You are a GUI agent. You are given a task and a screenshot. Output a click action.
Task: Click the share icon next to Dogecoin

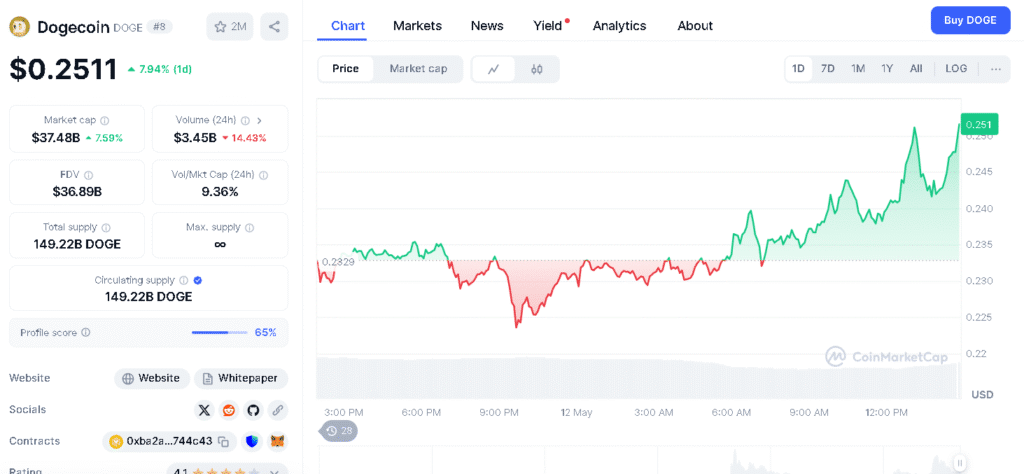tap(274, 27)
